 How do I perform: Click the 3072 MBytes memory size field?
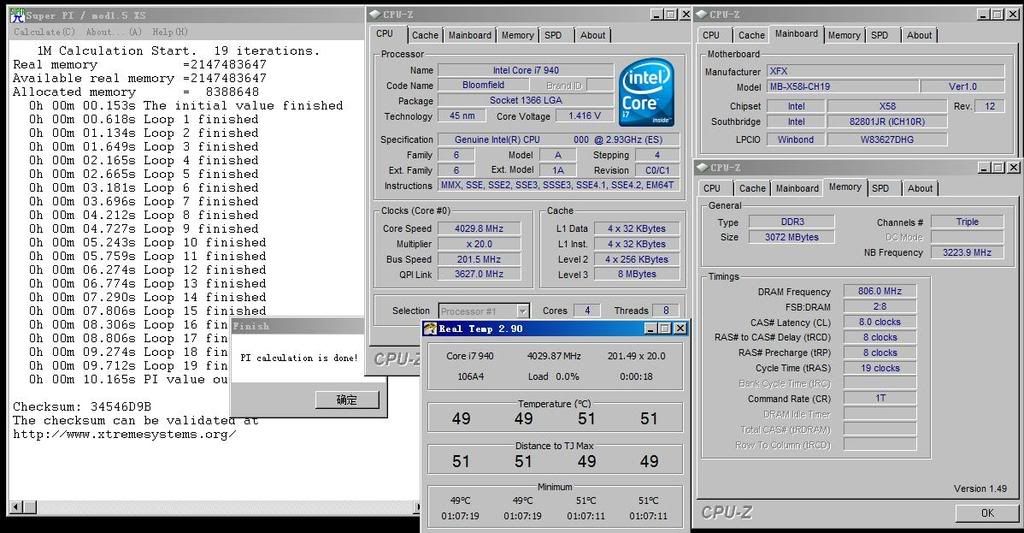[x=792, y=237]
